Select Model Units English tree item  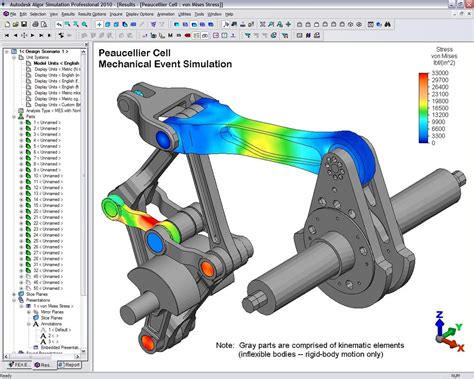(x=56, y=63)
